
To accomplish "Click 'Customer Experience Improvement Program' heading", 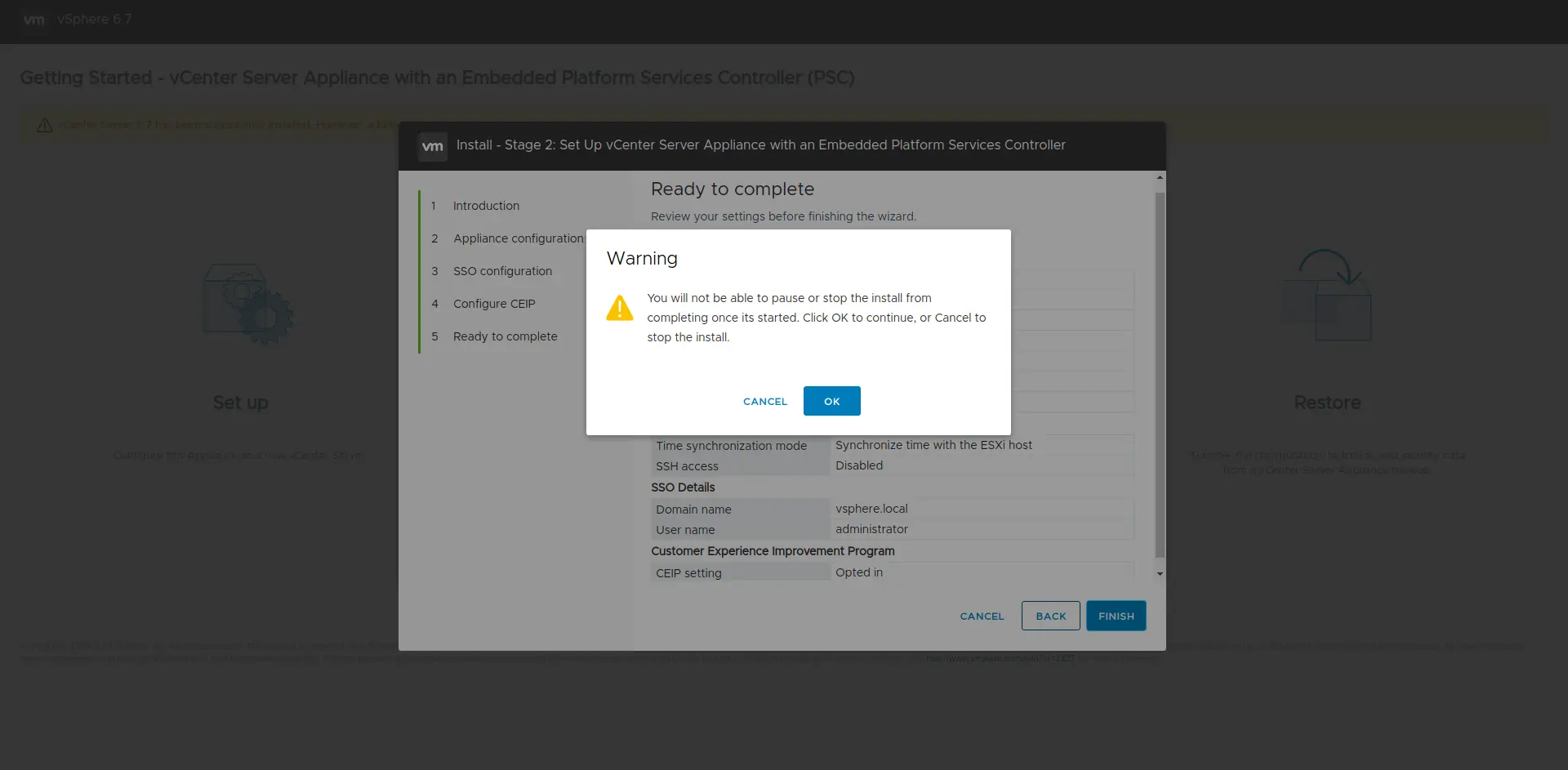I will tap(773, 551).
